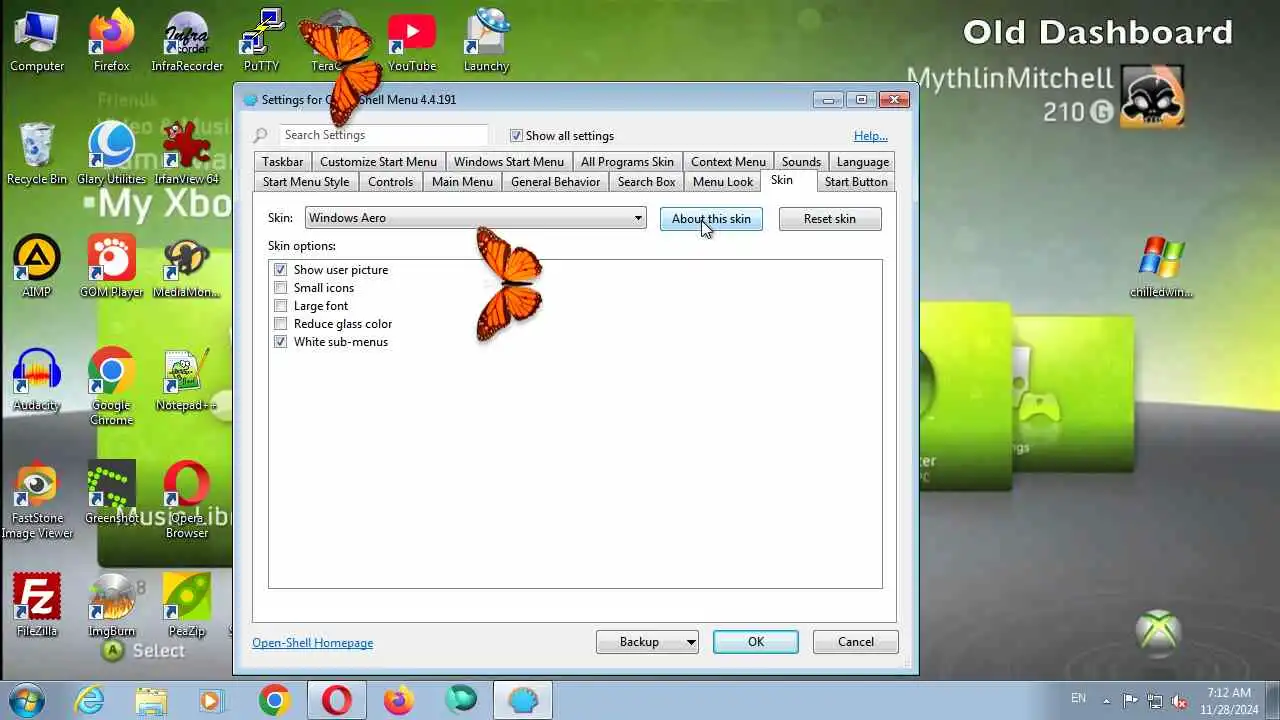The width and height of the screenshot is (1280, 720).
Task: Switch to the Start Menu Style tab
Action: click(306, 182)
